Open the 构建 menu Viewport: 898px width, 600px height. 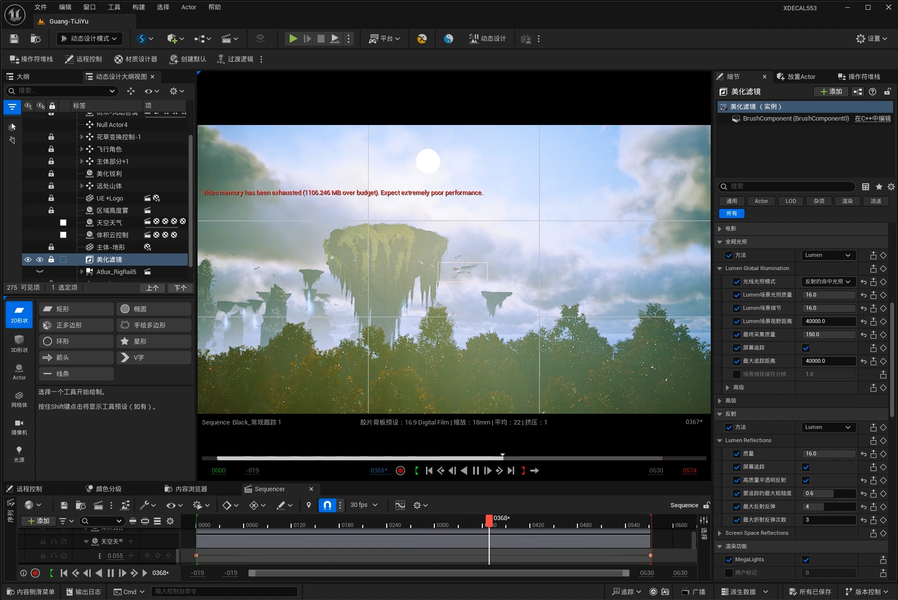pos(139,7)
